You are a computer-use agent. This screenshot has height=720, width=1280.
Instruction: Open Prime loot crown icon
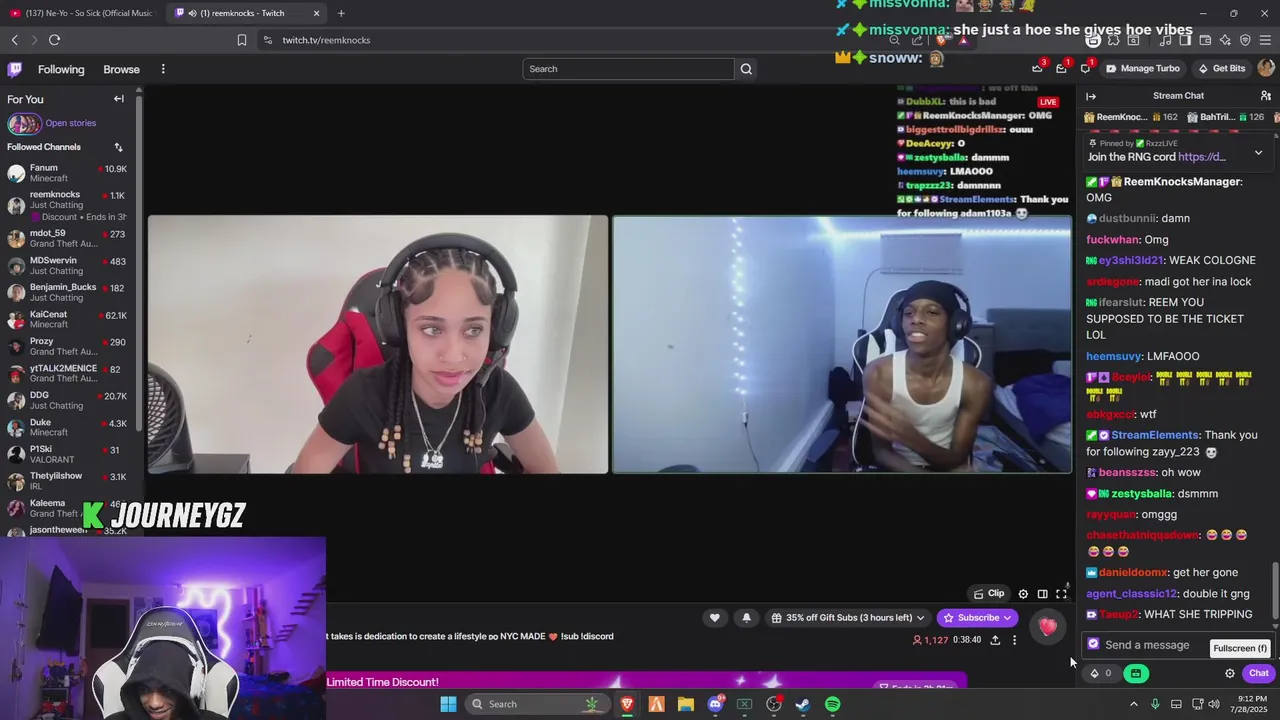1037,68
